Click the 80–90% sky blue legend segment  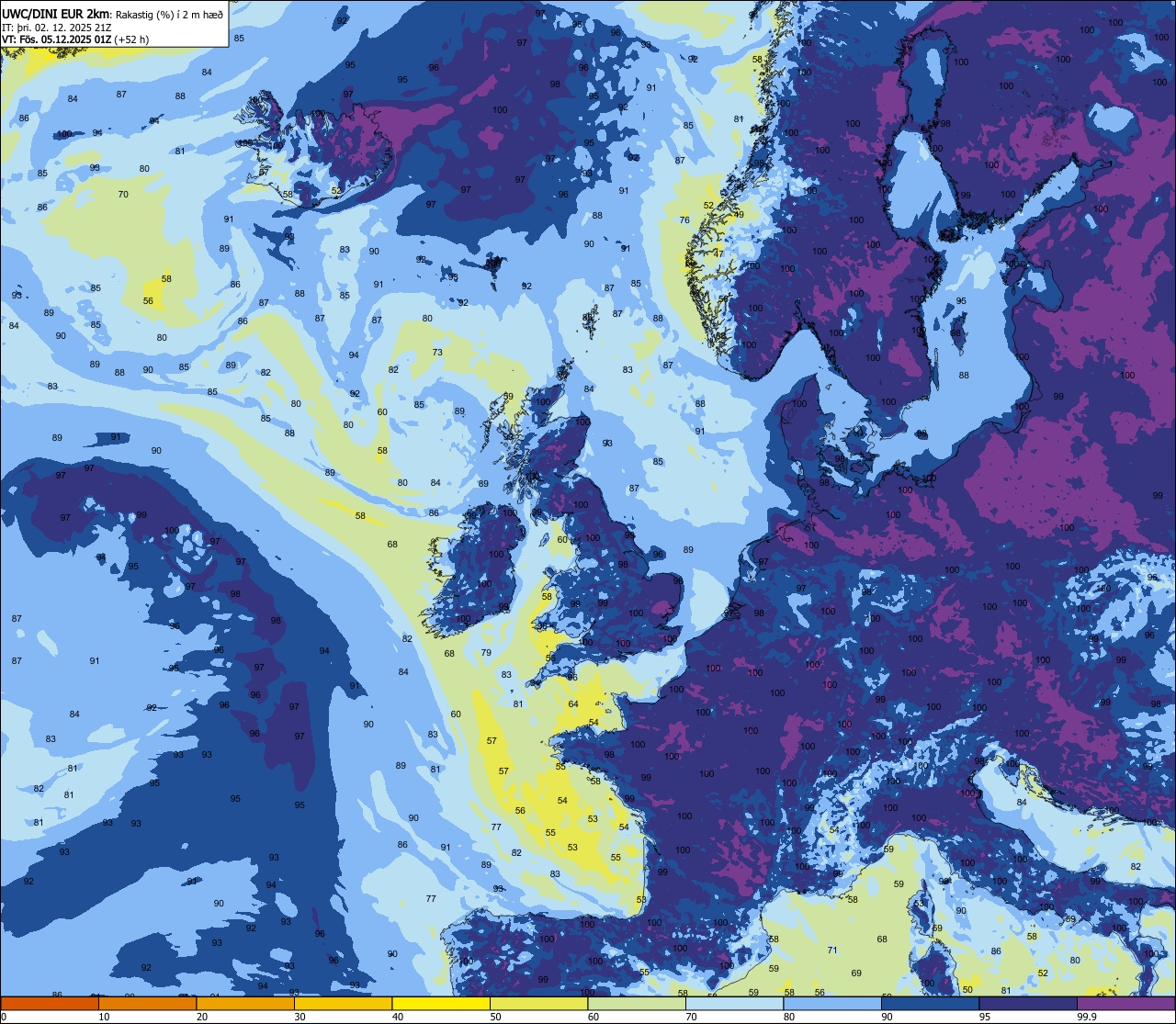click(x=832, y=1003)
